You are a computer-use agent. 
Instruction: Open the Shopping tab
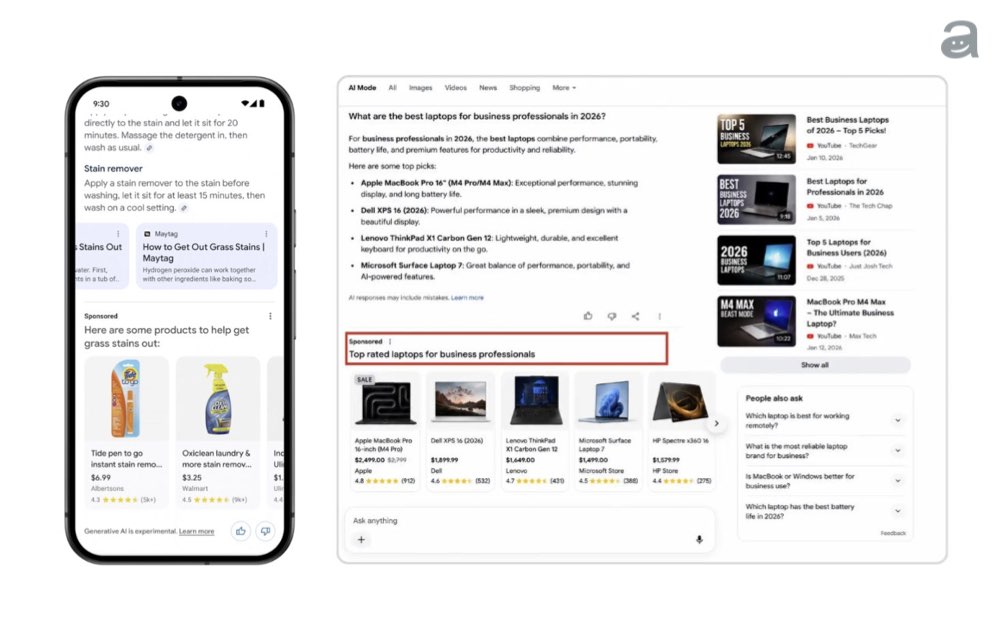tap(524, 88)
